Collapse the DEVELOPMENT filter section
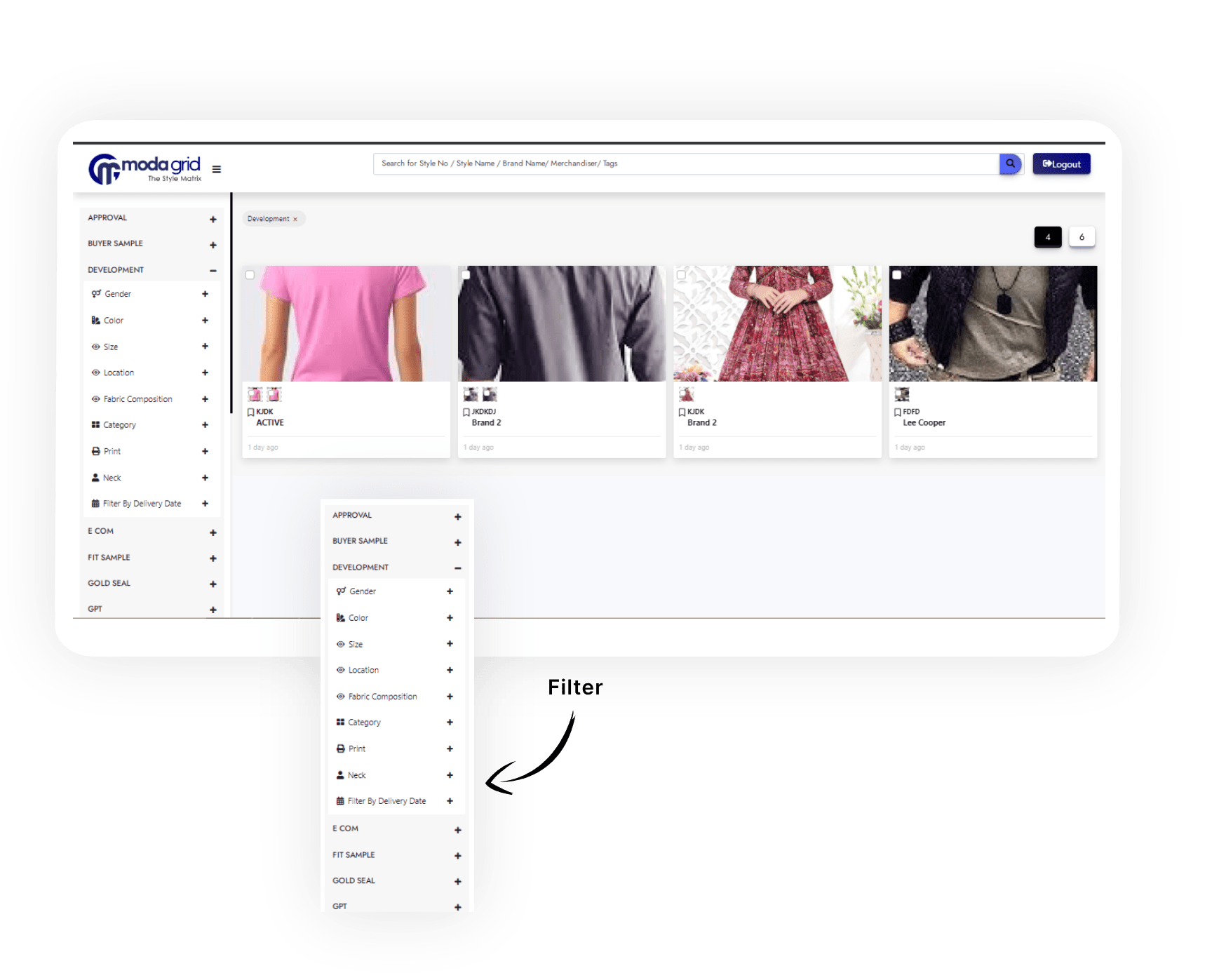 [x=213, y=269]
